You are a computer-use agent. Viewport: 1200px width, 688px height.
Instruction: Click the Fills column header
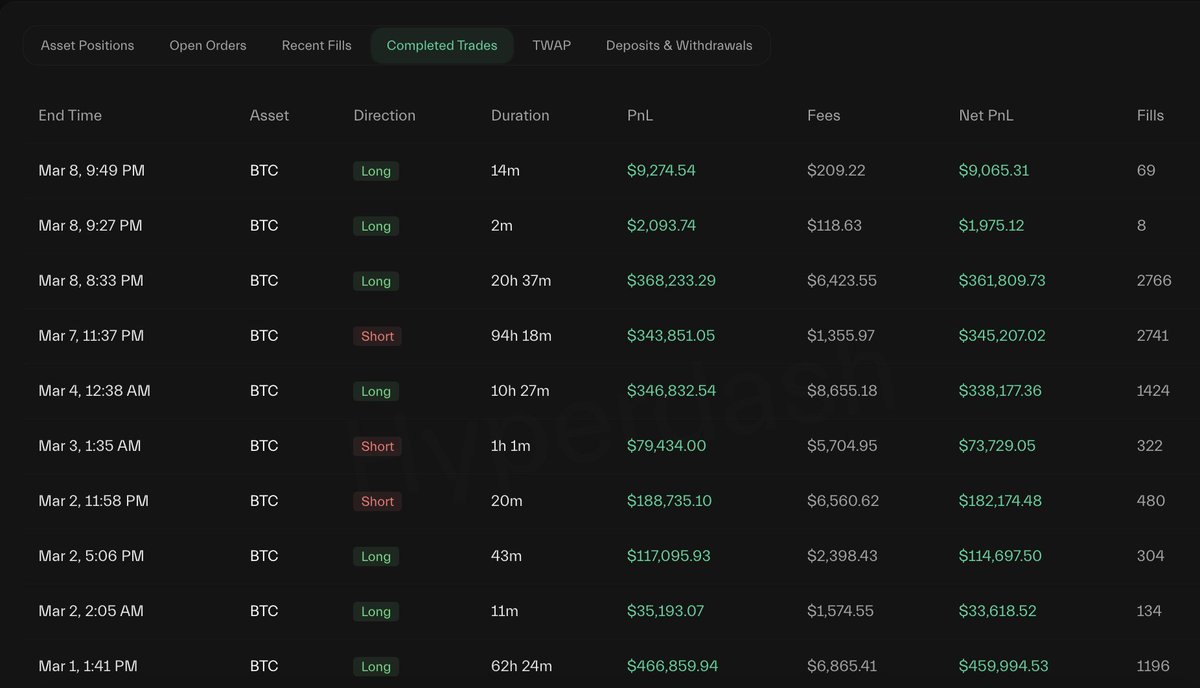click(x=1150, y=115)
